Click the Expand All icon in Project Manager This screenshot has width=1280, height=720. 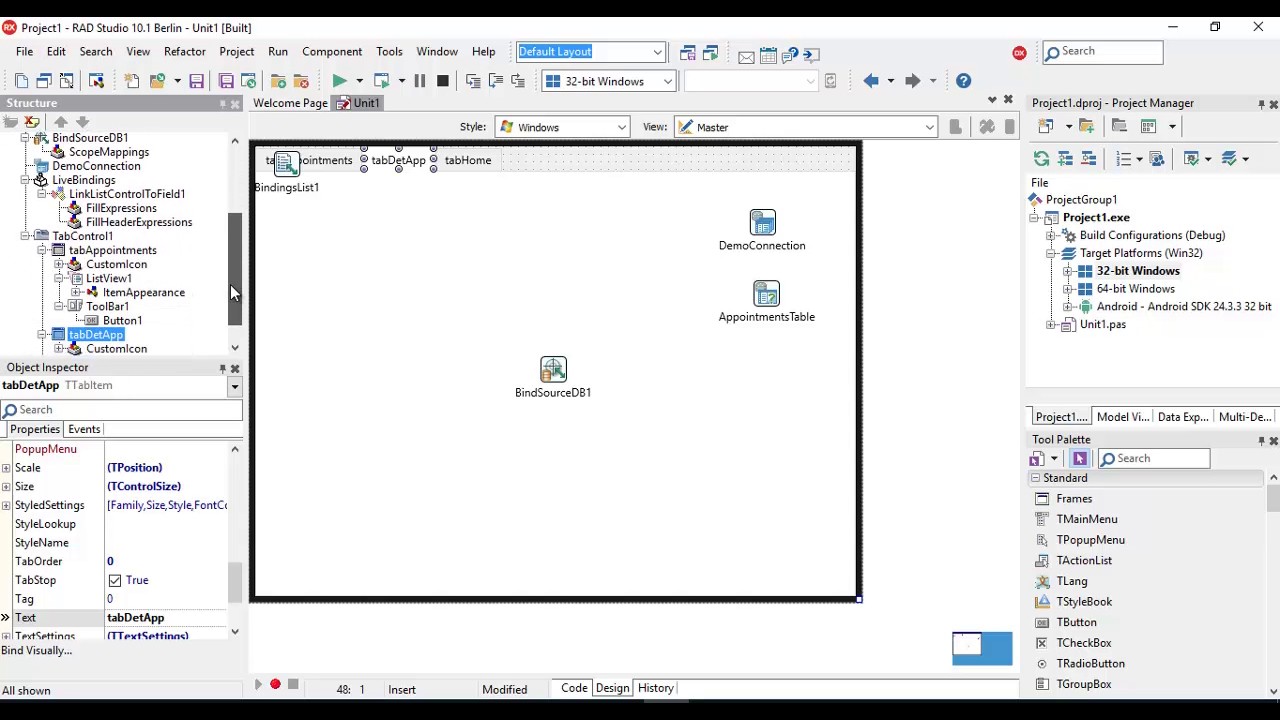[x=1065, y=159]
